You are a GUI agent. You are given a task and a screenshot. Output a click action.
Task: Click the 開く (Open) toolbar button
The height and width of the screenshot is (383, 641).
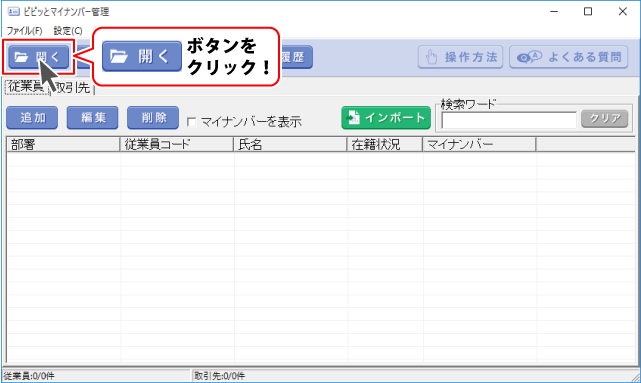click(38, 57)
